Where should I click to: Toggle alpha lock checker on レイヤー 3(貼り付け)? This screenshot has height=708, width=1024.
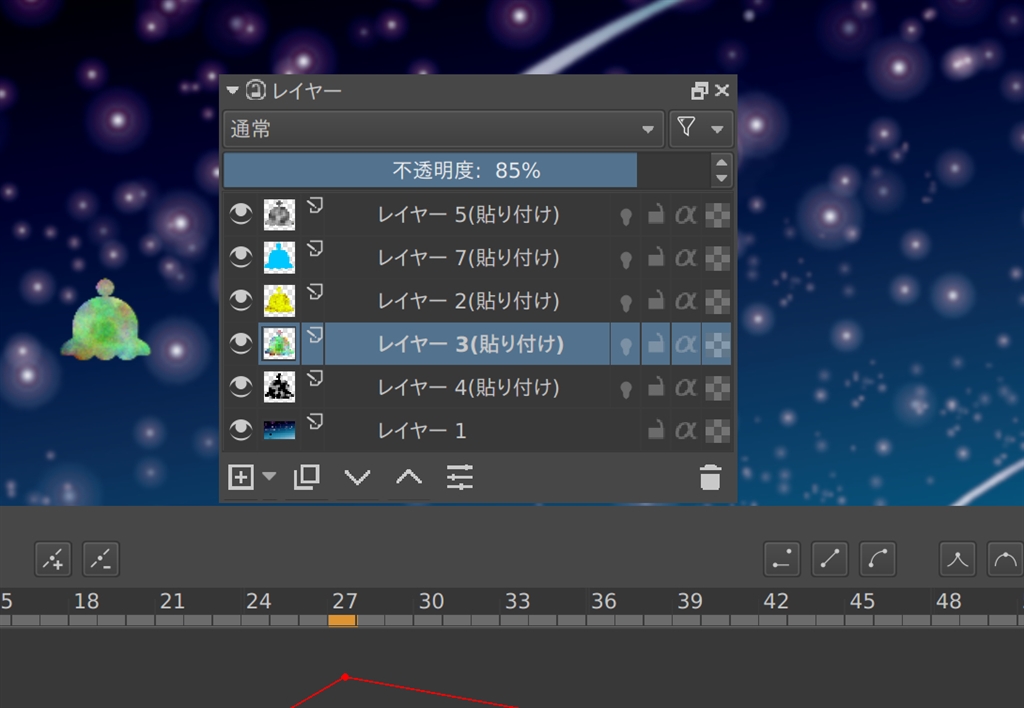coord(717,344)
